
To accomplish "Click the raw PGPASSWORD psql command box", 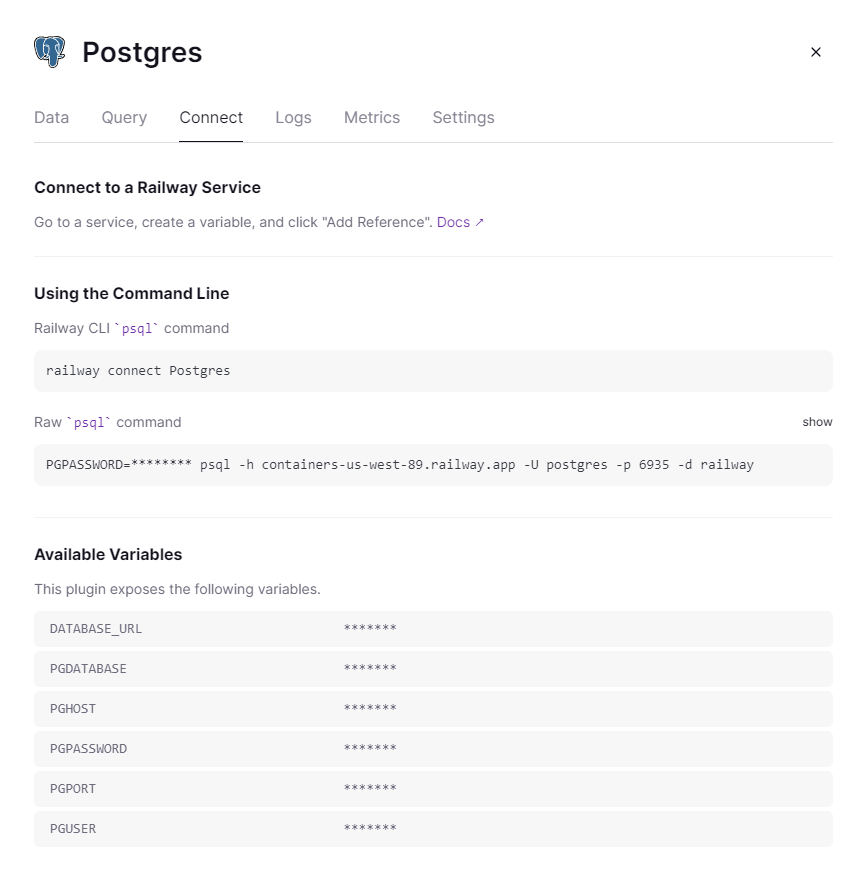I will click(x=433, y=465).
